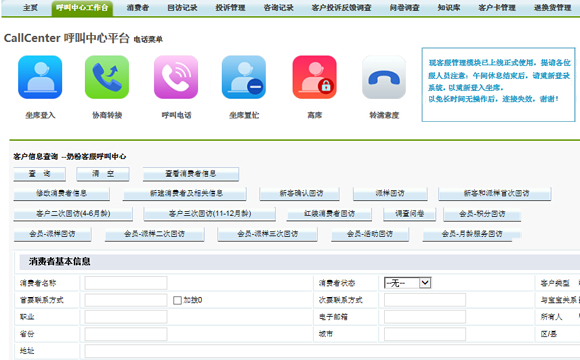Viewport: 580px width, 360px height.
Task: Focus the 省份 input field
Action: point(126,334)
